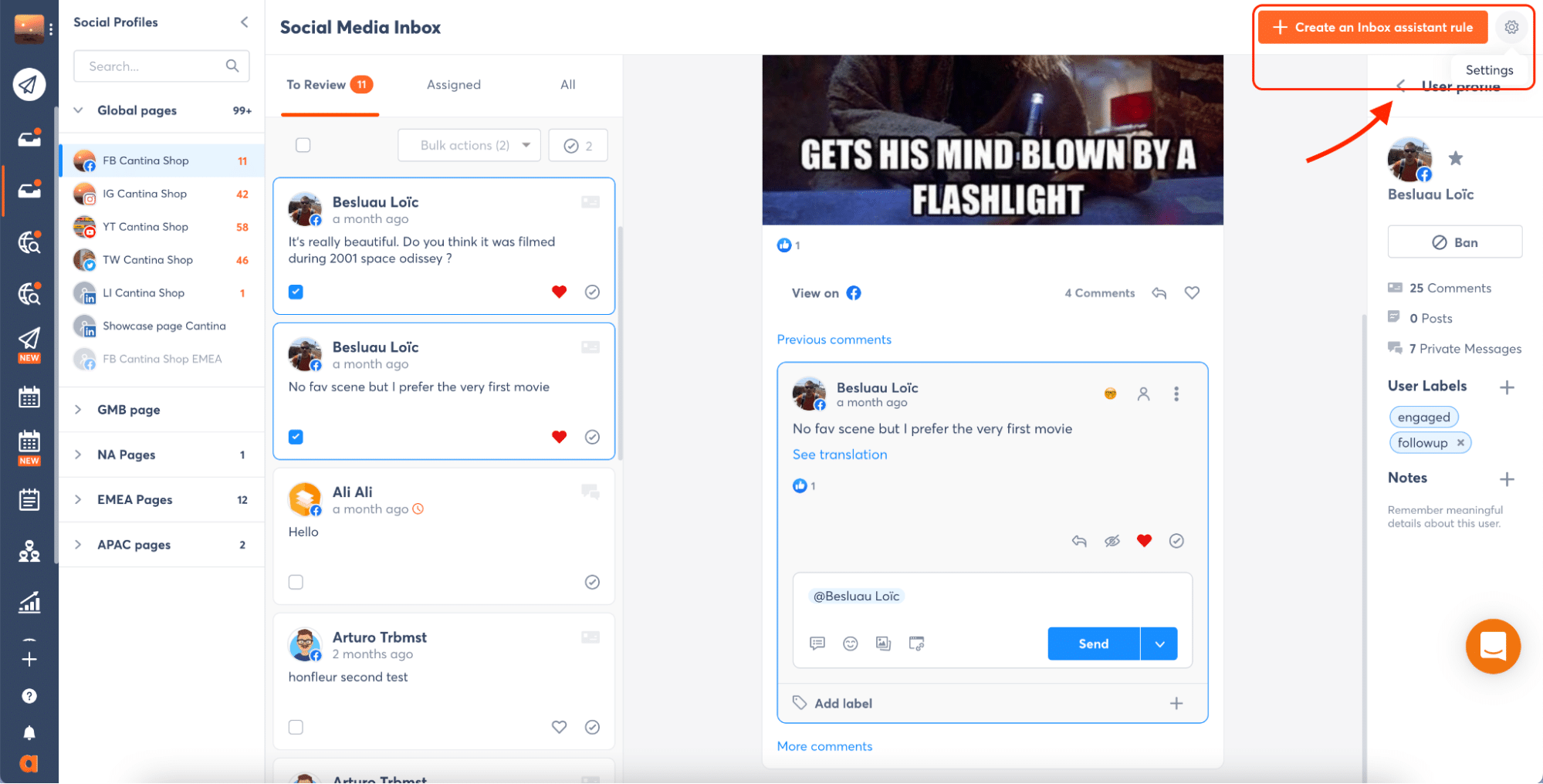Click the reply arrow icon beside 4 Comments
The width and height of the screenshot is (1543, 784).
[x=1159, y=293]
